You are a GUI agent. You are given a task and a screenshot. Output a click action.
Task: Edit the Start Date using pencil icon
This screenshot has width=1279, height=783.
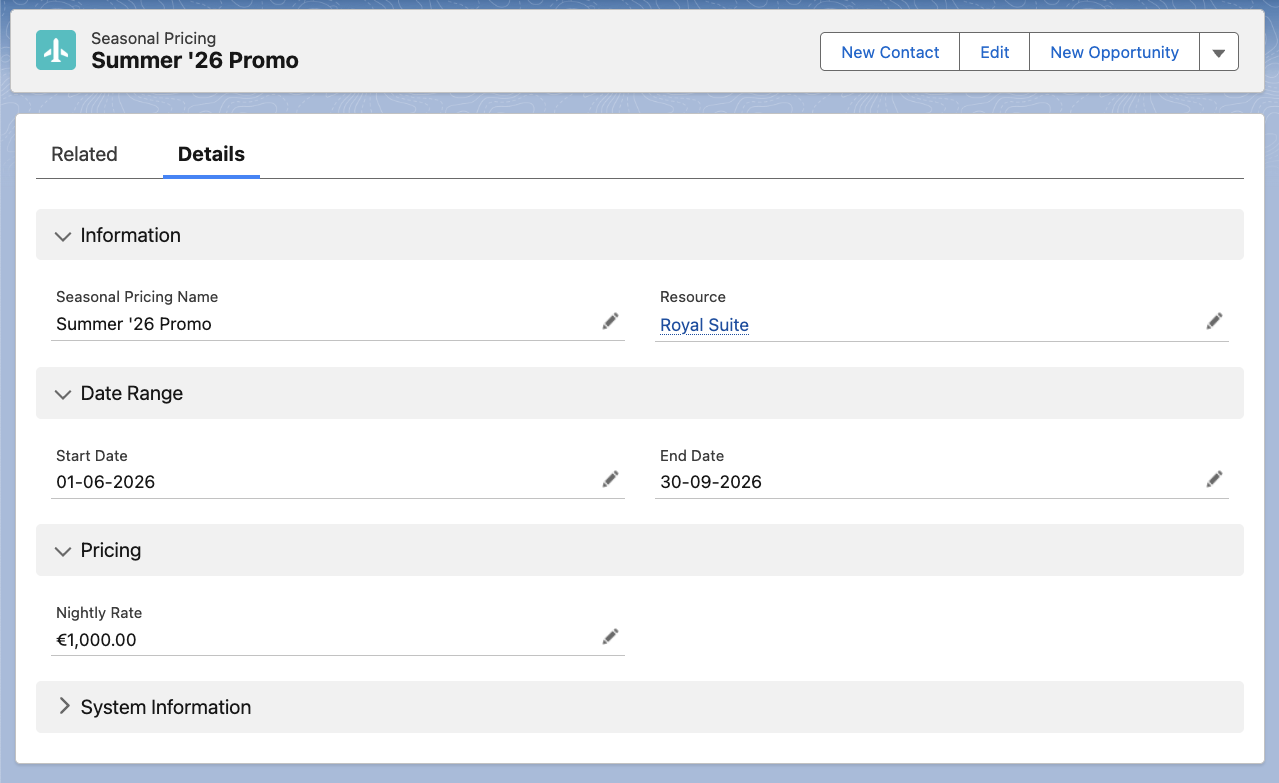(x=610, y=479)
